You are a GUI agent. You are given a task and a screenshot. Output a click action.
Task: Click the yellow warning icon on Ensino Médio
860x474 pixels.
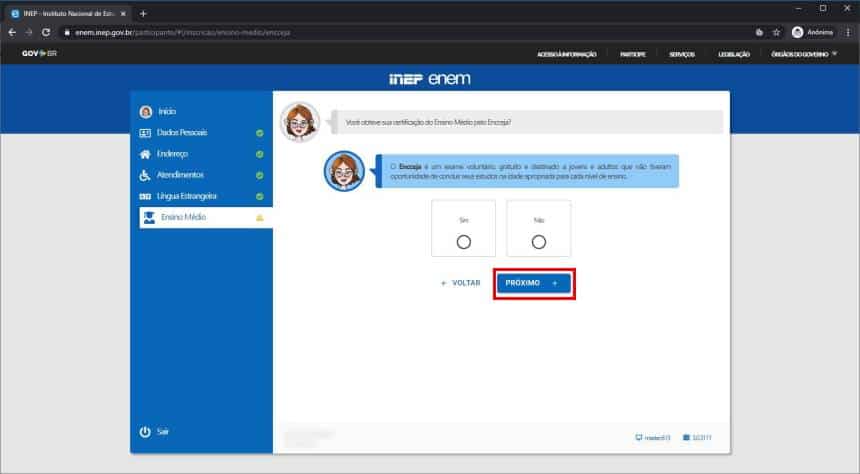(259, 218)
